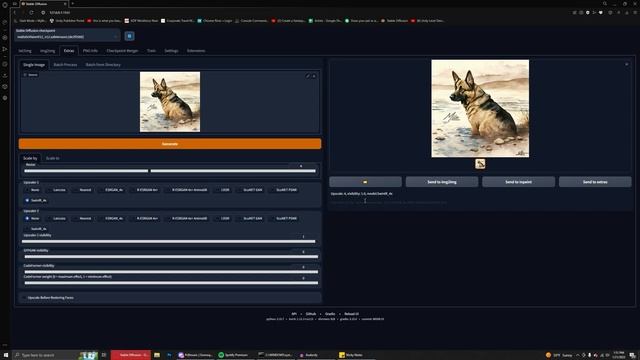The height and width of the screenshot is (360, 640).
Task: Click the browser address bar
Action: pyautogui.click(x=302, y=13)
